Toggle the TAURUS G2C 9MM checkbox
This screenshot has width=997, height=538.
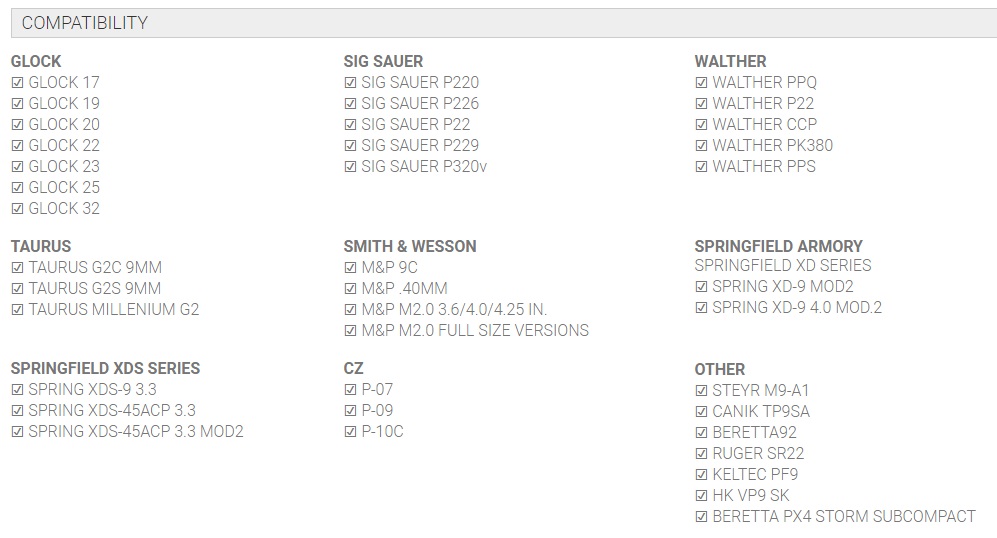[17, 268]
